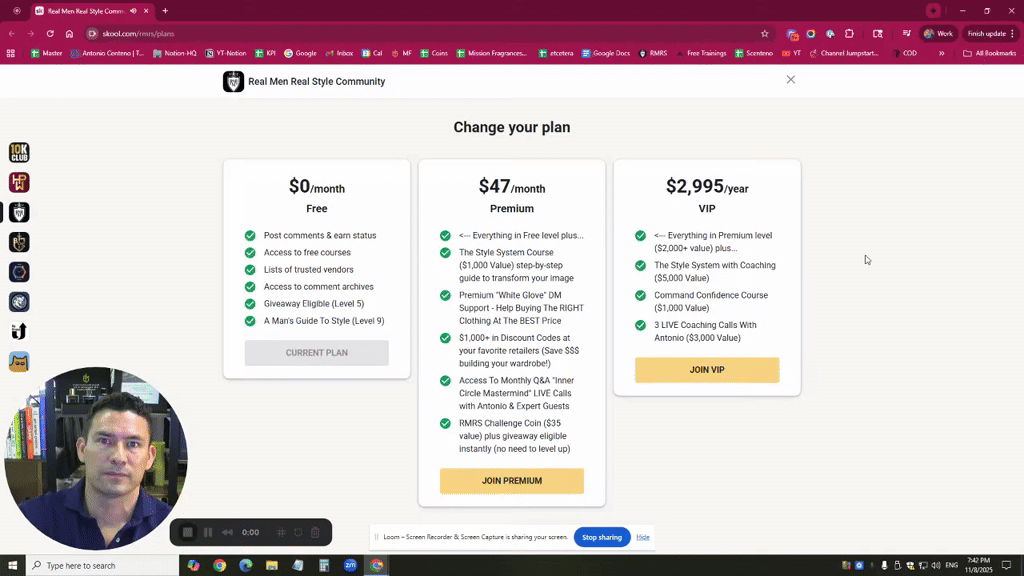
Task: Delete the Loom recording with trash icon
Action: [315, 532]
